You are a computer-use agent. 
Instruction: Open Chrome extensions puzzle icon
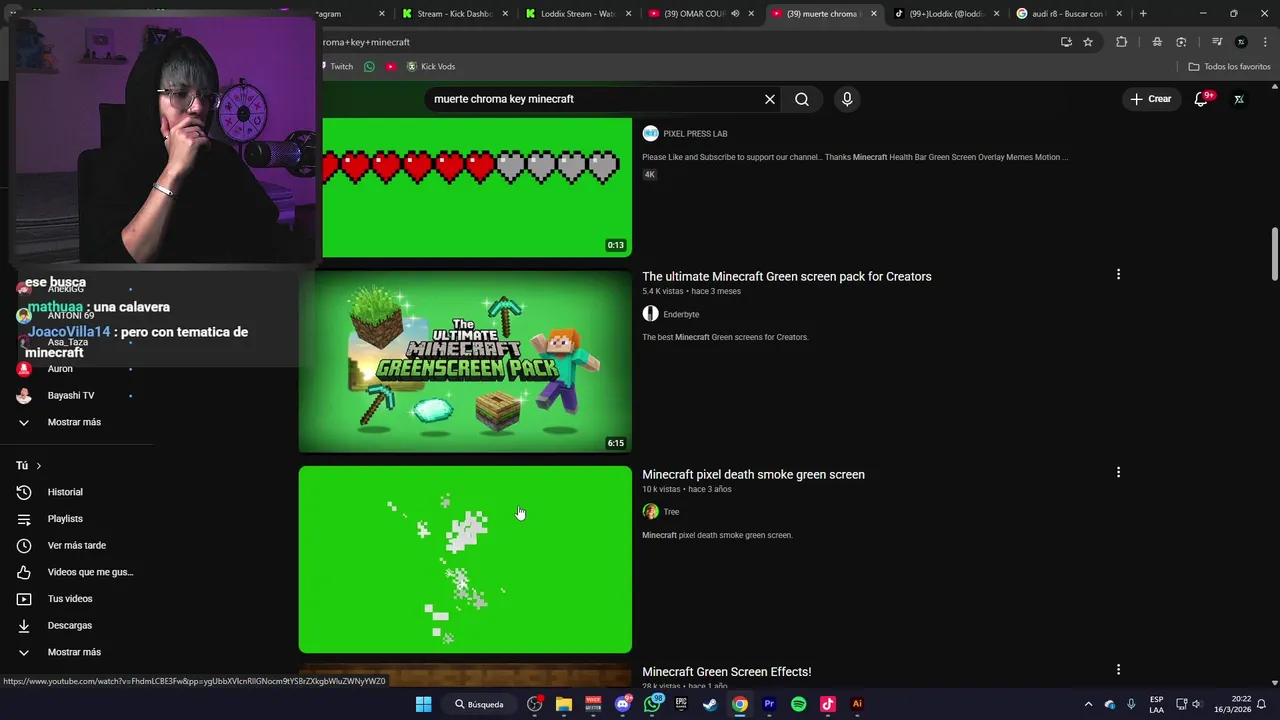[1121, 42]
